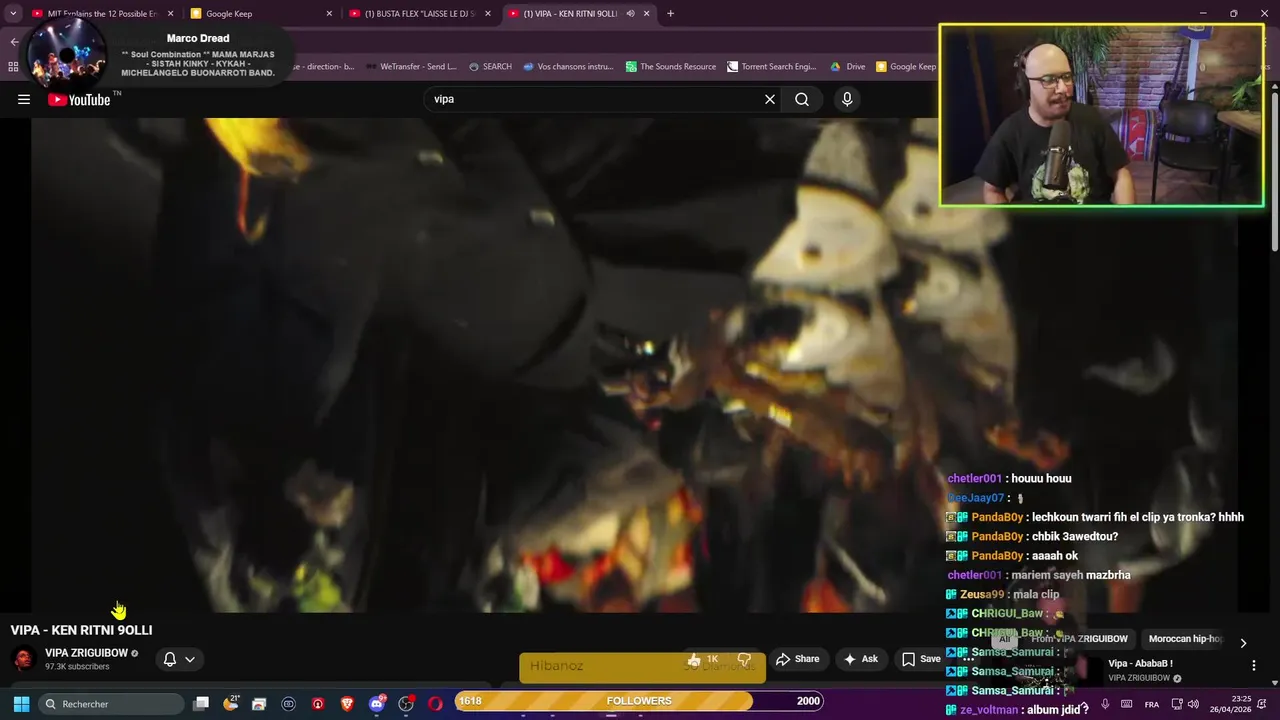1280x720 pixels.
Task: Go to the YouTube home logo
Action: [x=79, y=99]
